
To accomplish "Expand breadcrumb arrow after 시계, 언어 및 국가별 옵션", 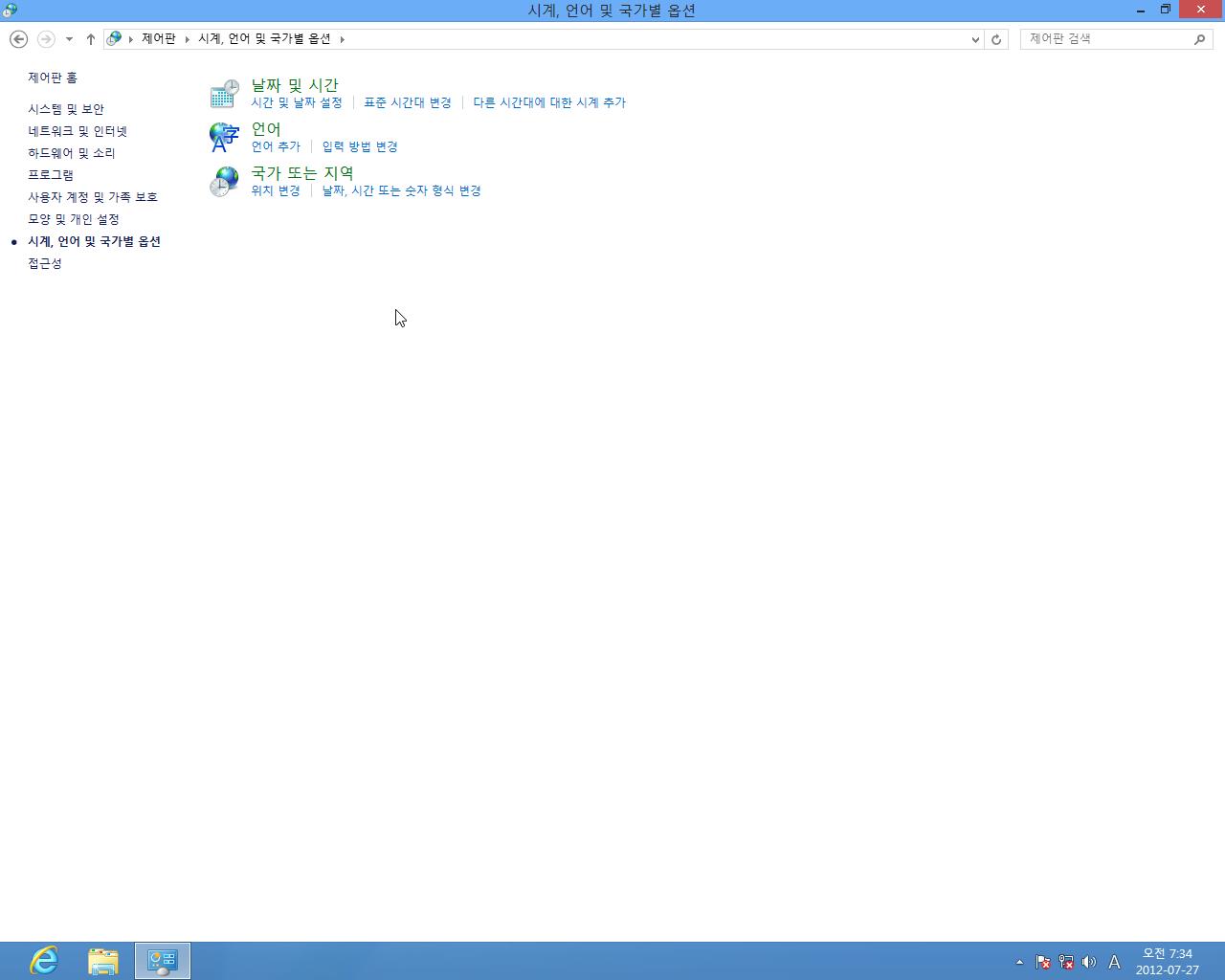I will 342,39.
